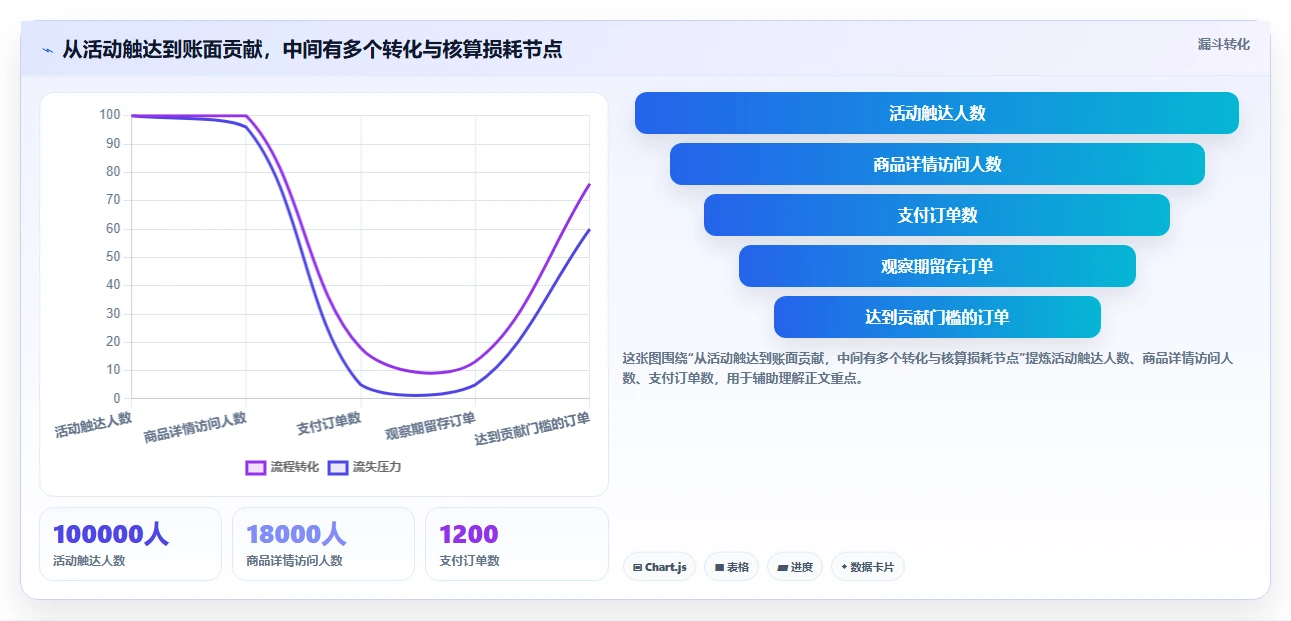The image size is (1291, 621).
Task: Click the lightning icon beside the title
Action: pyautogui.click(x=48, y=50)
